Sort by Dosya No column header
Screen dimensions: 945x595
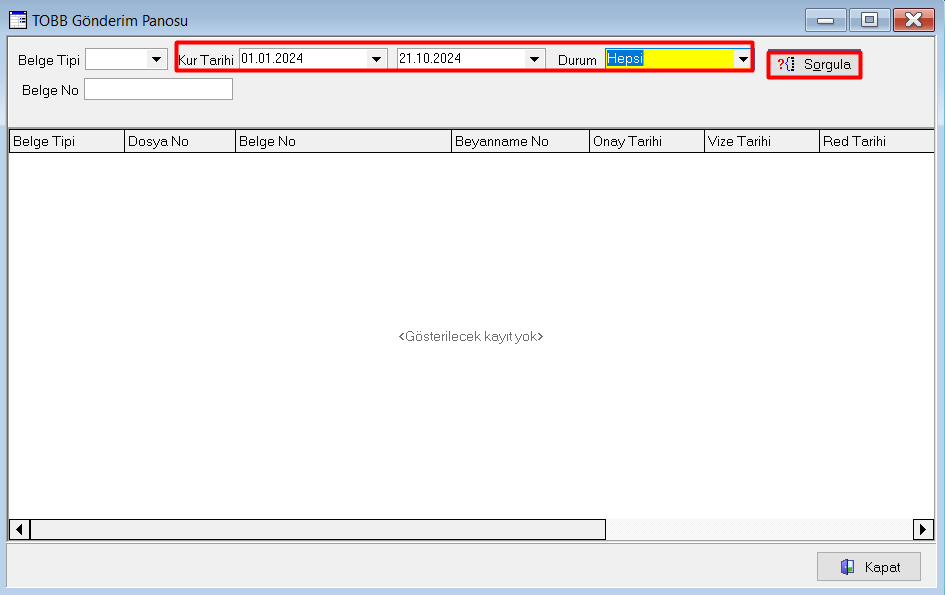[180, 141]
